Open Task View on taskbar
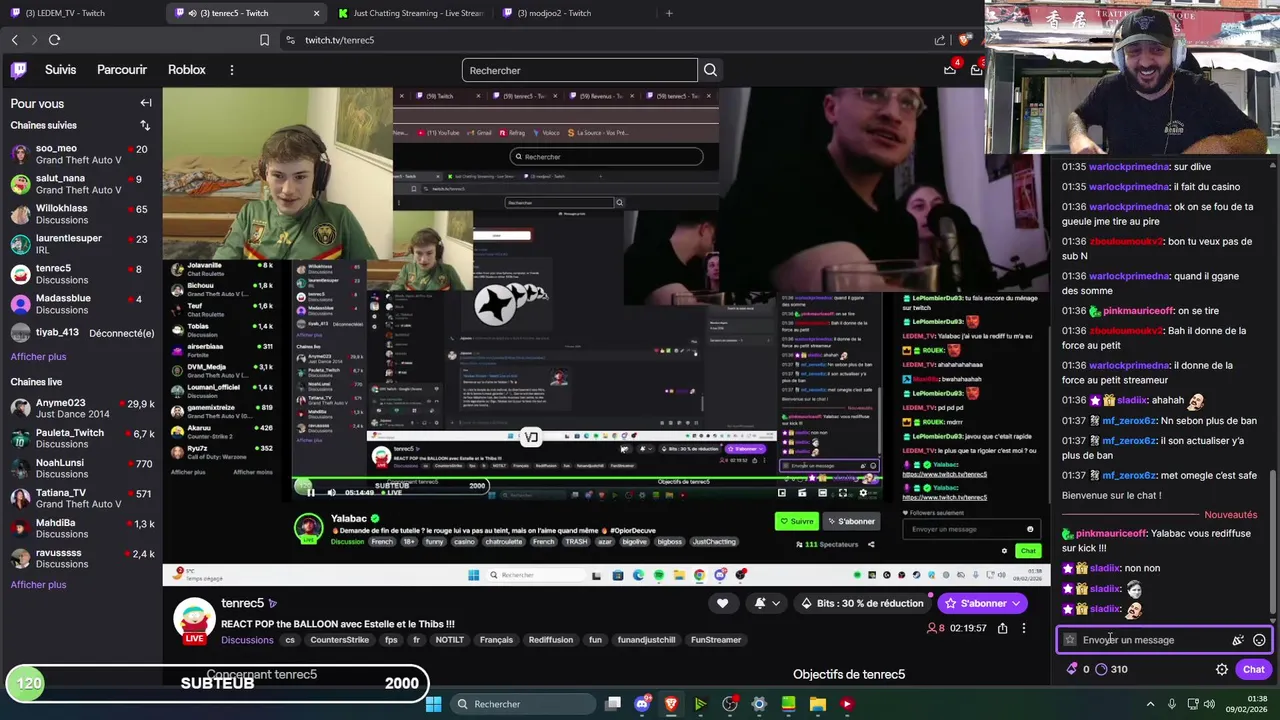Viewport: 1280px width, 720px height. (613, 704)
